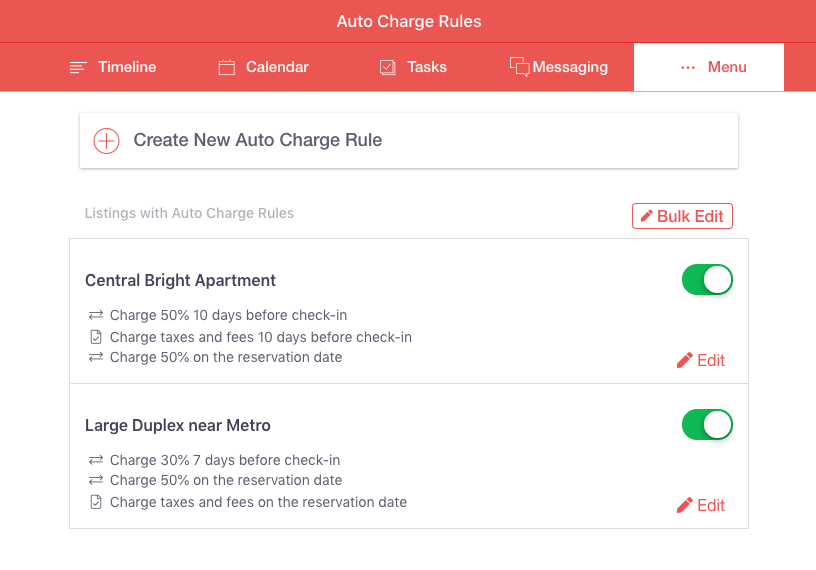Viewport: 816px width, 570px height.
Task: Click the three-dots icon beside Menu
Action: tap(687, 67)
